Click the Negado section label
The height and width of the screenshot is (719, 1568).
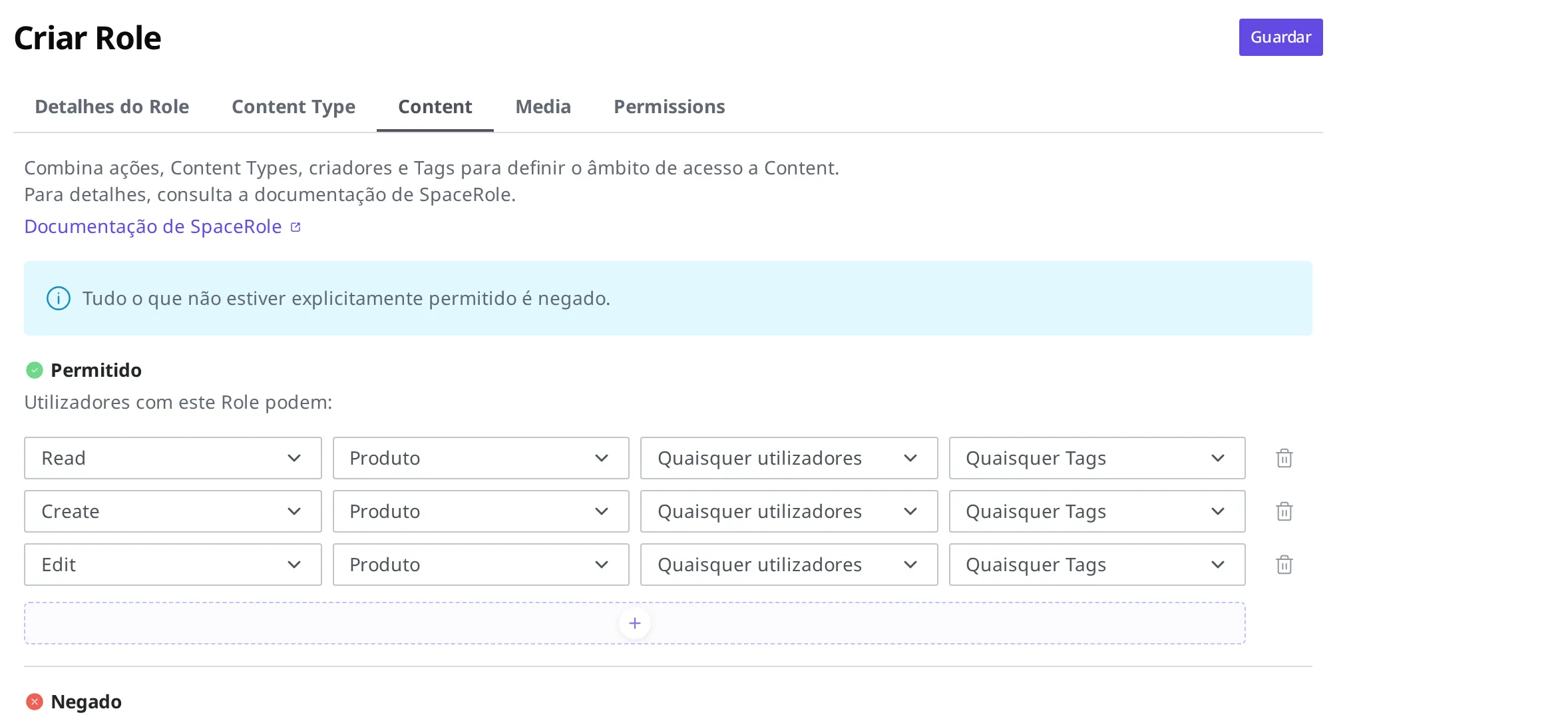(87, 702)
